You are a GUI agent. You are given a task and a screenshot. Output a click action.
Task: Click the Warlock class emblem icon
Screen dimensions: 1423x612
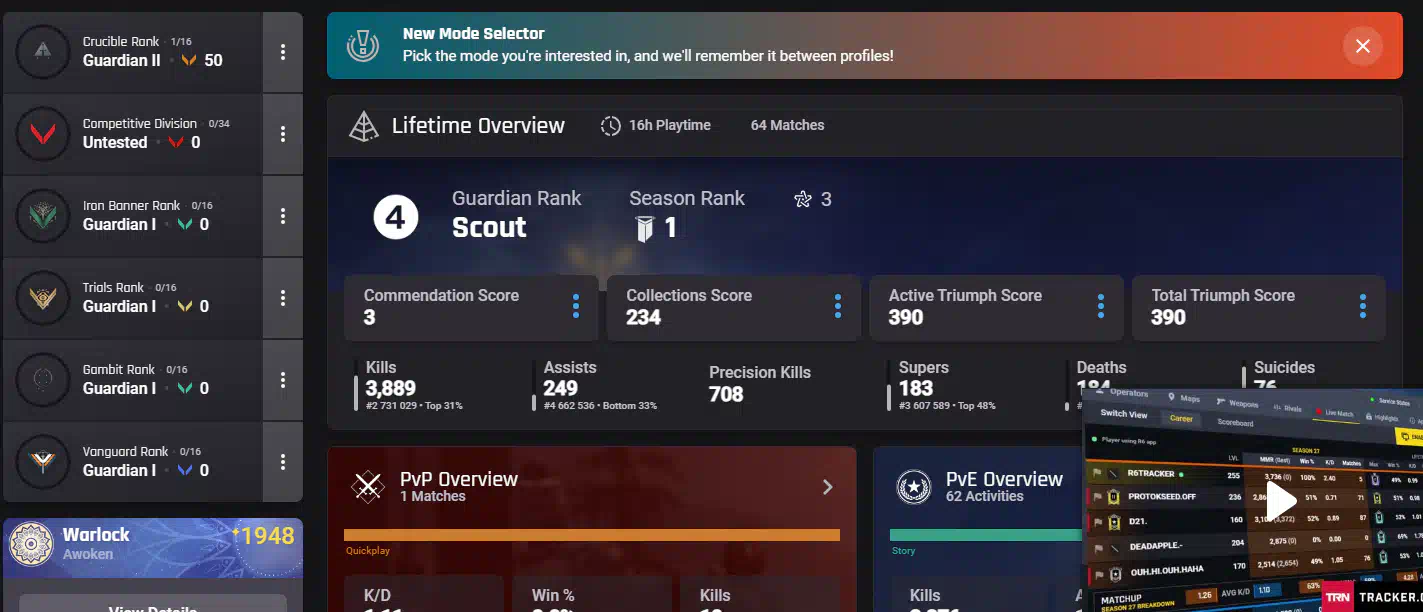31,544
